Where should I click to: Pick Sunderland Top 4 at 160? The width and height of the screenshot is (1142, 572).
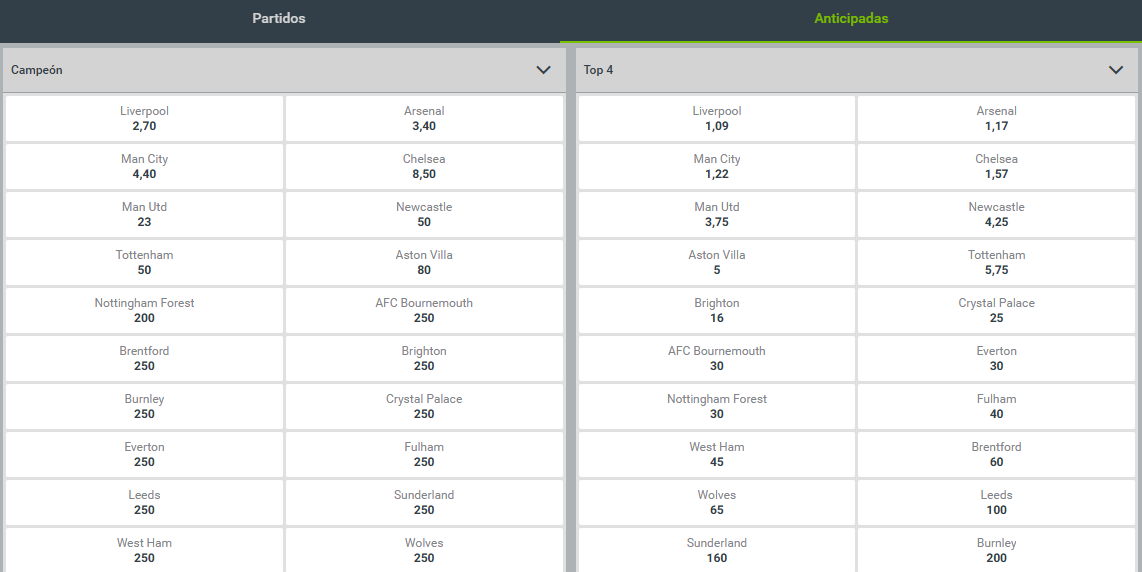click(717, 550)
